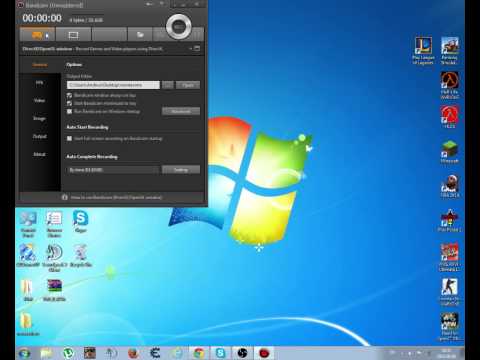Switch to the Video tab

click(40, 100)
